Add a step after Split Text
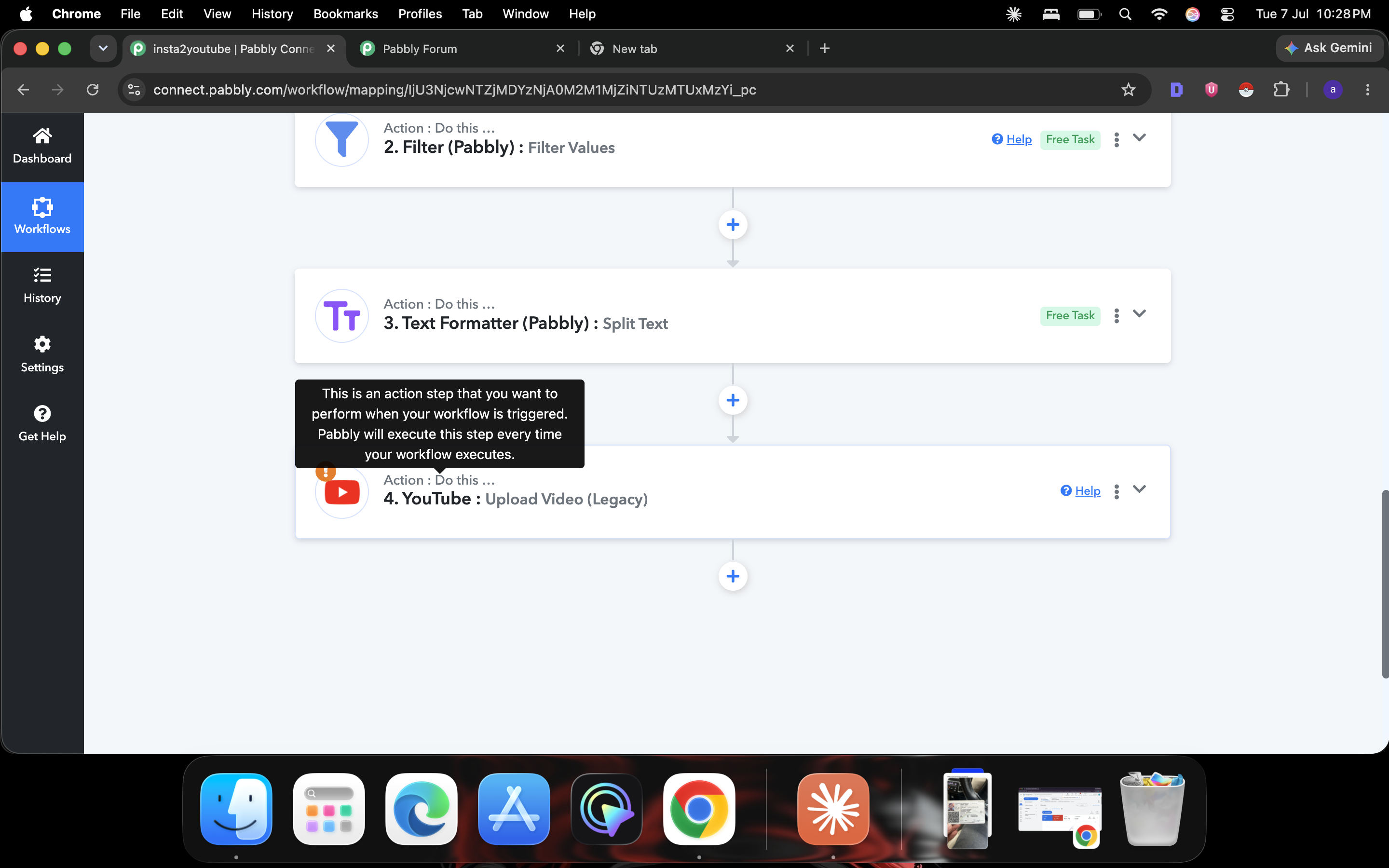 pyautogui.click(x=733, y=400)
